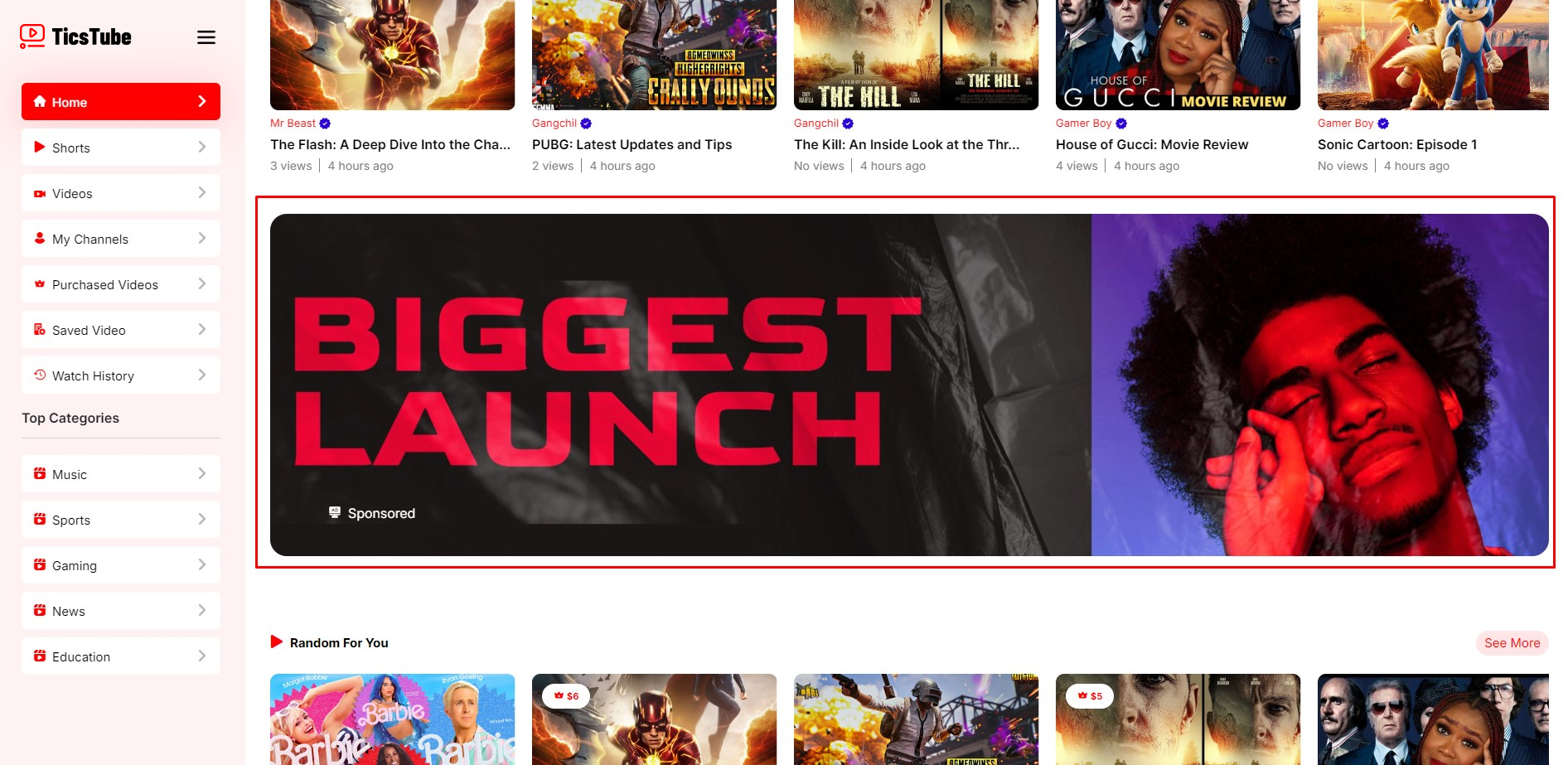Click the My Channels person icon
This screenshot has width=1568, height=765.
click(39, 239)
